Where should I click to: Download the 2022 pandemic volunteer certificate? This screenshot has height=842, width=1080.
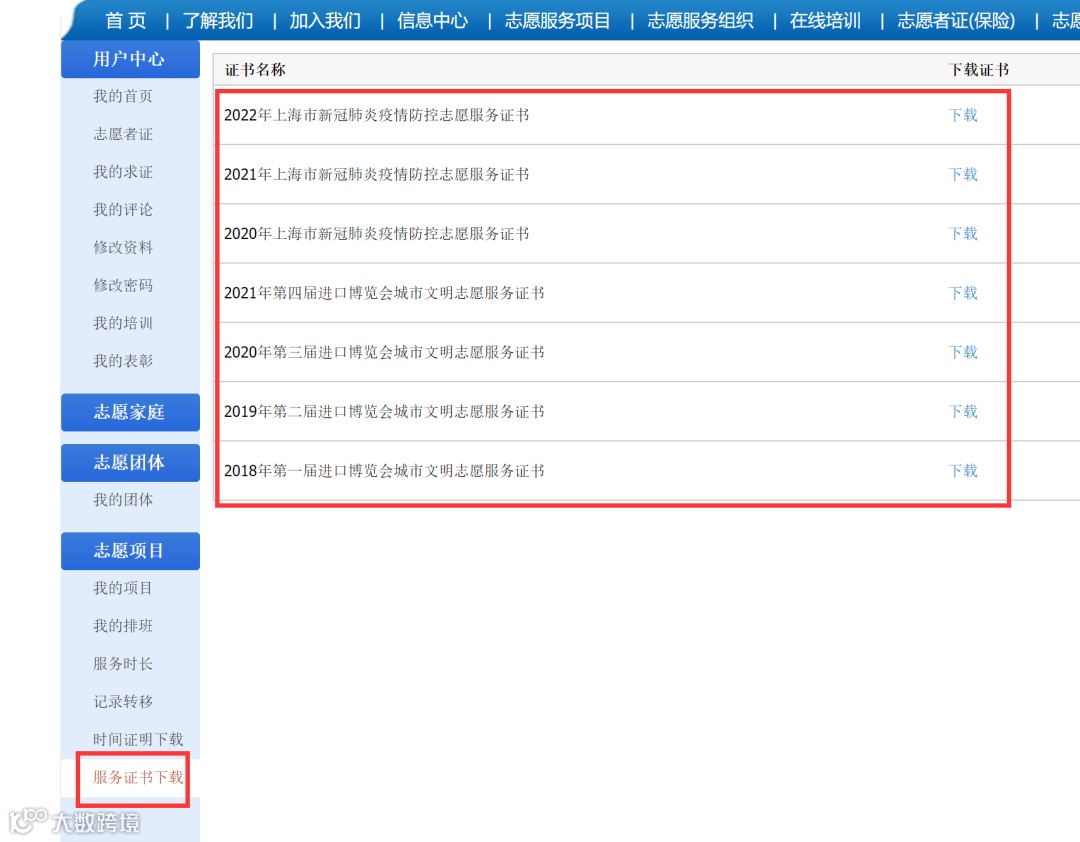point(962,115)
